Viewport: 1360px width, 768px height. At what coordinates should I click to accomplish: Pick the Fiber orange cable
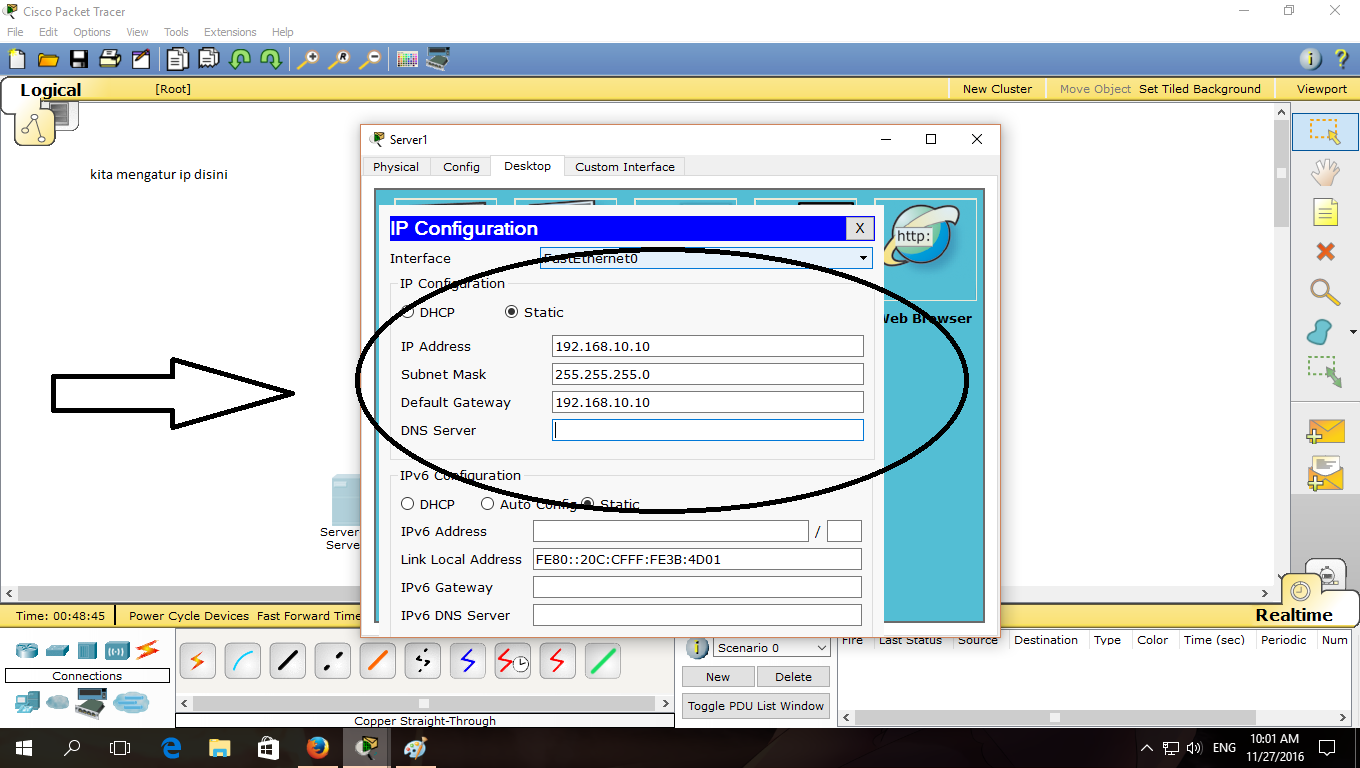[x=378, y=660]
